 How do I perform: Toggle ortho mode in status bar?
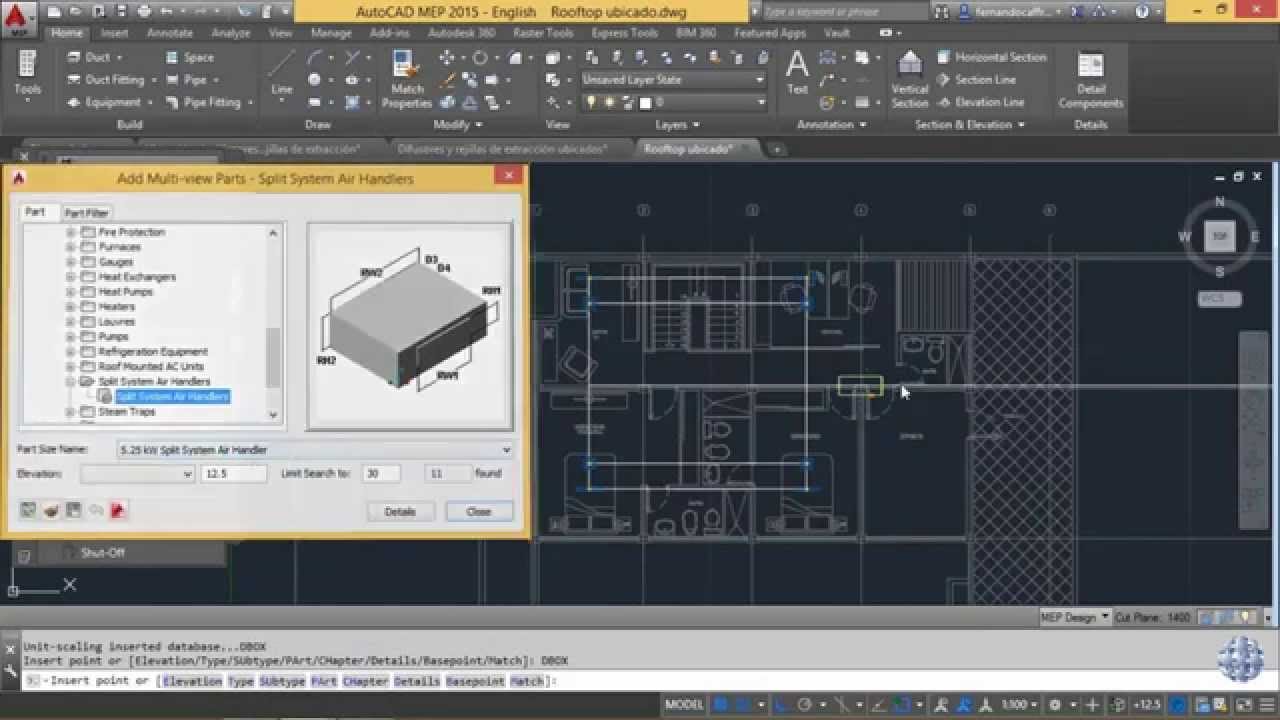782,705
